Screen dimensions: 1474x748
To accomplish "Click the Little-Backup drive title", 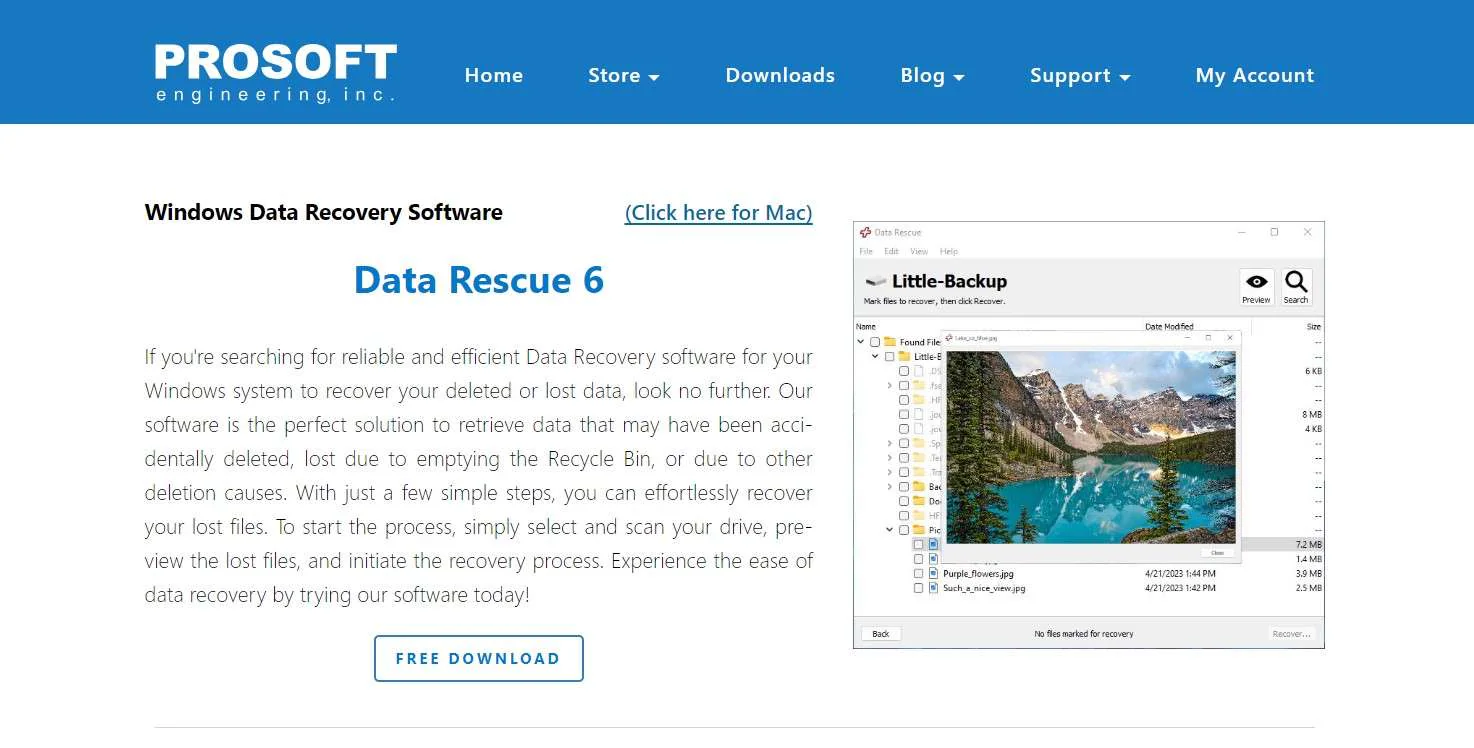I will pos(949,282).
